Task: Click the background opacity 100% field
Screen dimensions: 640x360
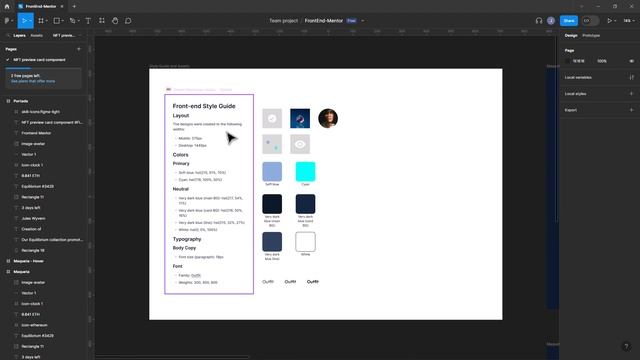Action: click(602, 61)
